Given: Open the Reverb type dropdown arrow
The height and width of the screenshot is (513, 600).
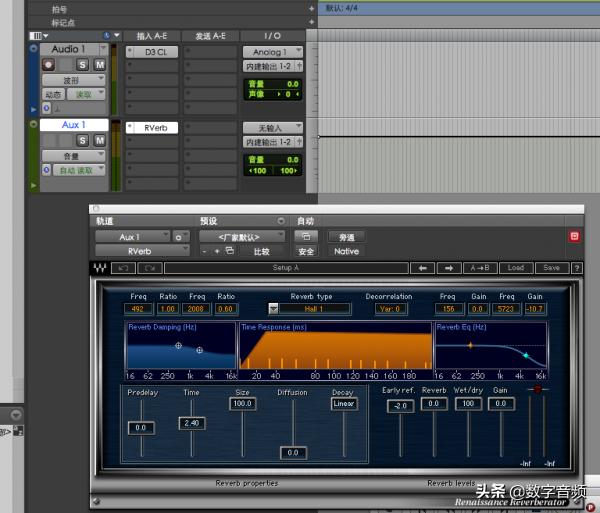Looking at the screenshot, I should click(273, 309).
